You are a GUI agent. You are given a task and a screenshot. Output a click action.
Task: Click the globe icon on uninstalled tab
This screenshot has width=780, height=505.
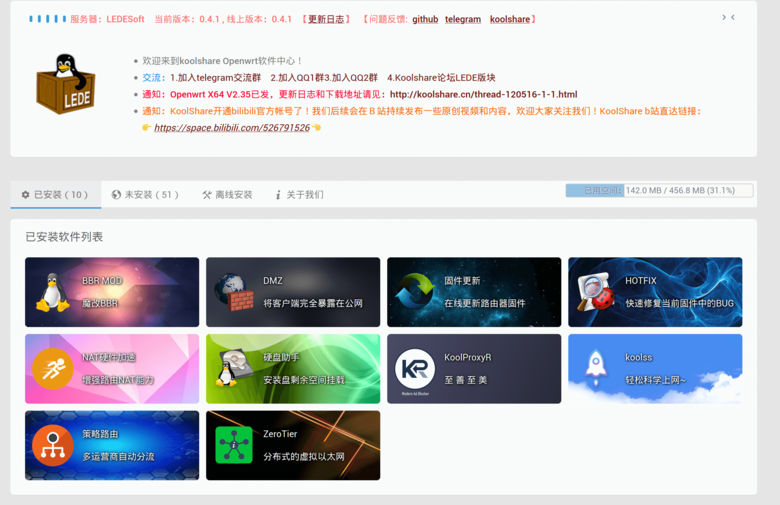116,195
